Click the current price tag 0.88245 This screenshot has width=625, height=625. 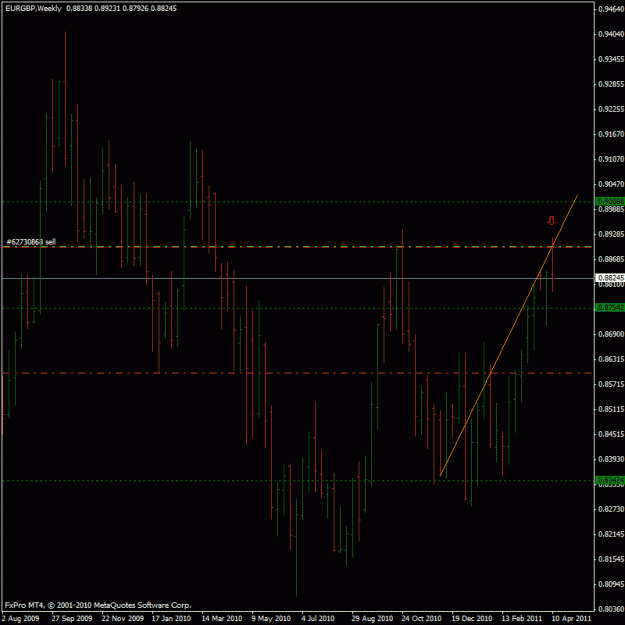[x=610, y=277]
